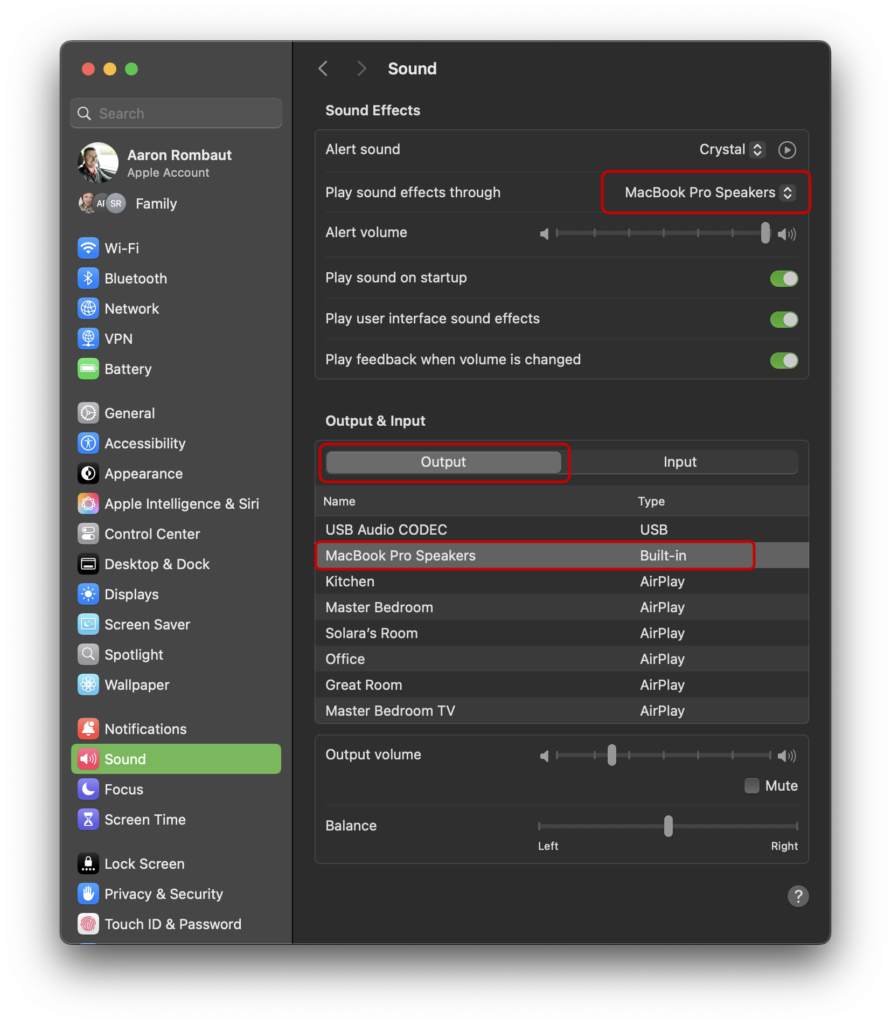Select the Output tab
Screen dimensions: 891x1024
pyautogui.click(x=443, y=462)
